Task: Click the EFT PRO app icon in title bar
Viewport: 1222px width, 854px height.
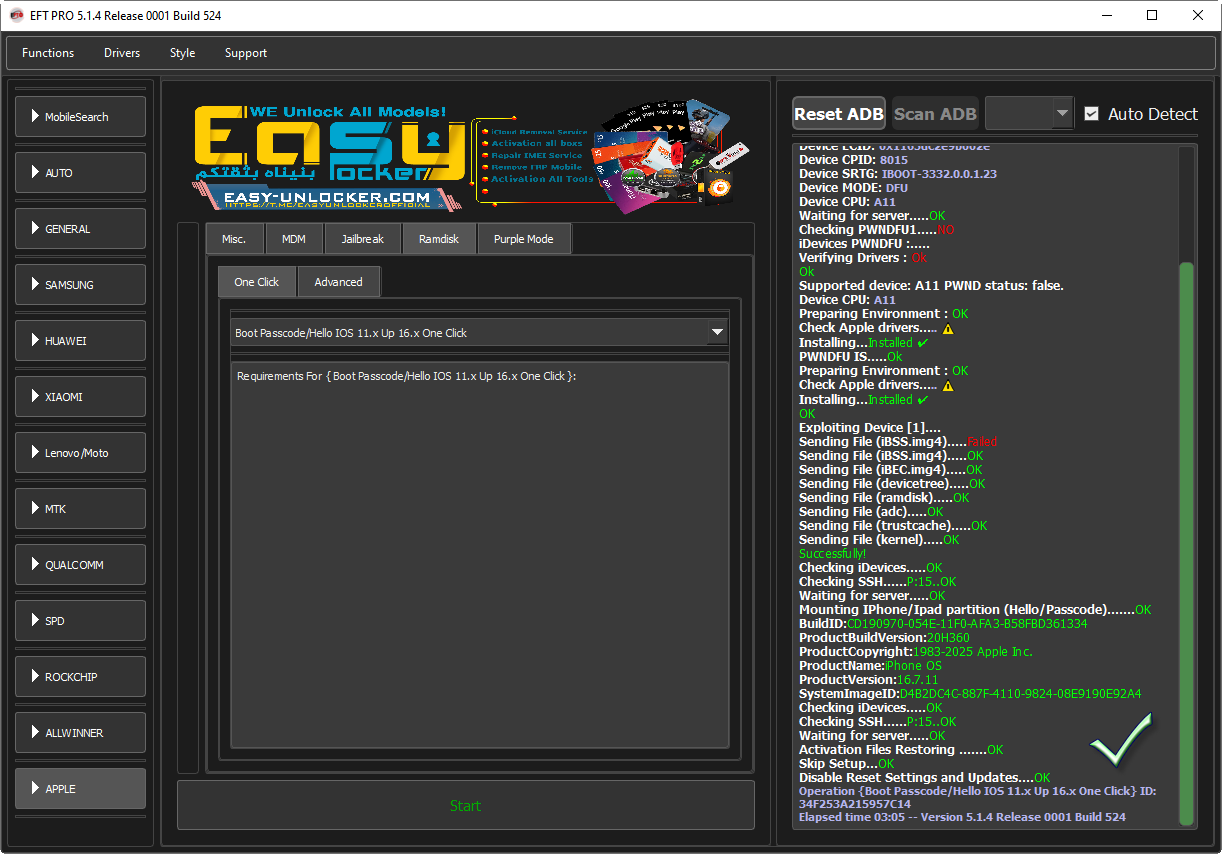Action: [16, 16]
